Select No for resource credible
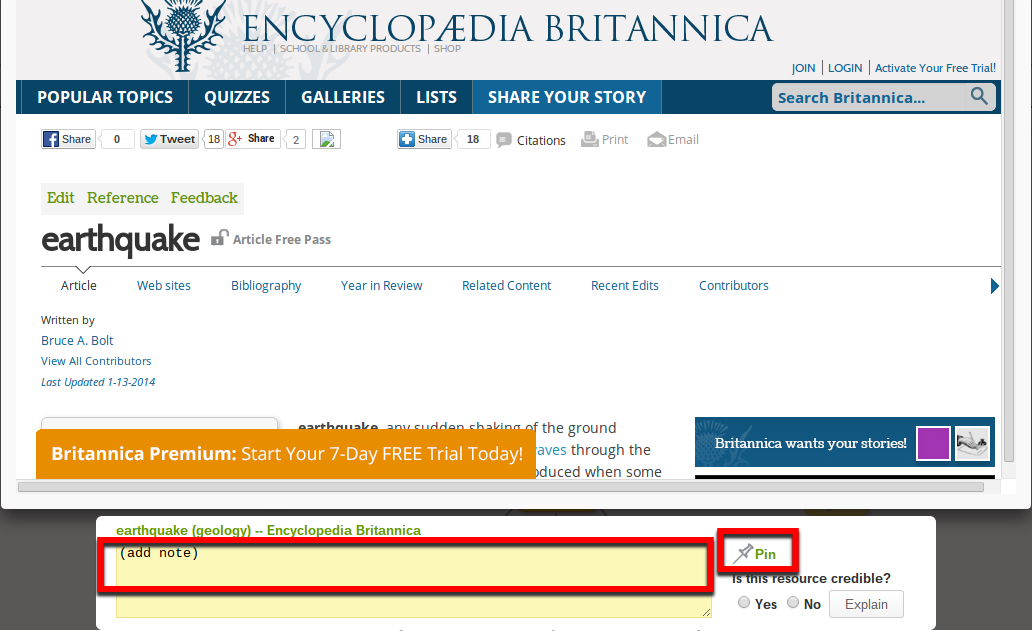This screenshot has width=1032, height=631. pos(793,602)
